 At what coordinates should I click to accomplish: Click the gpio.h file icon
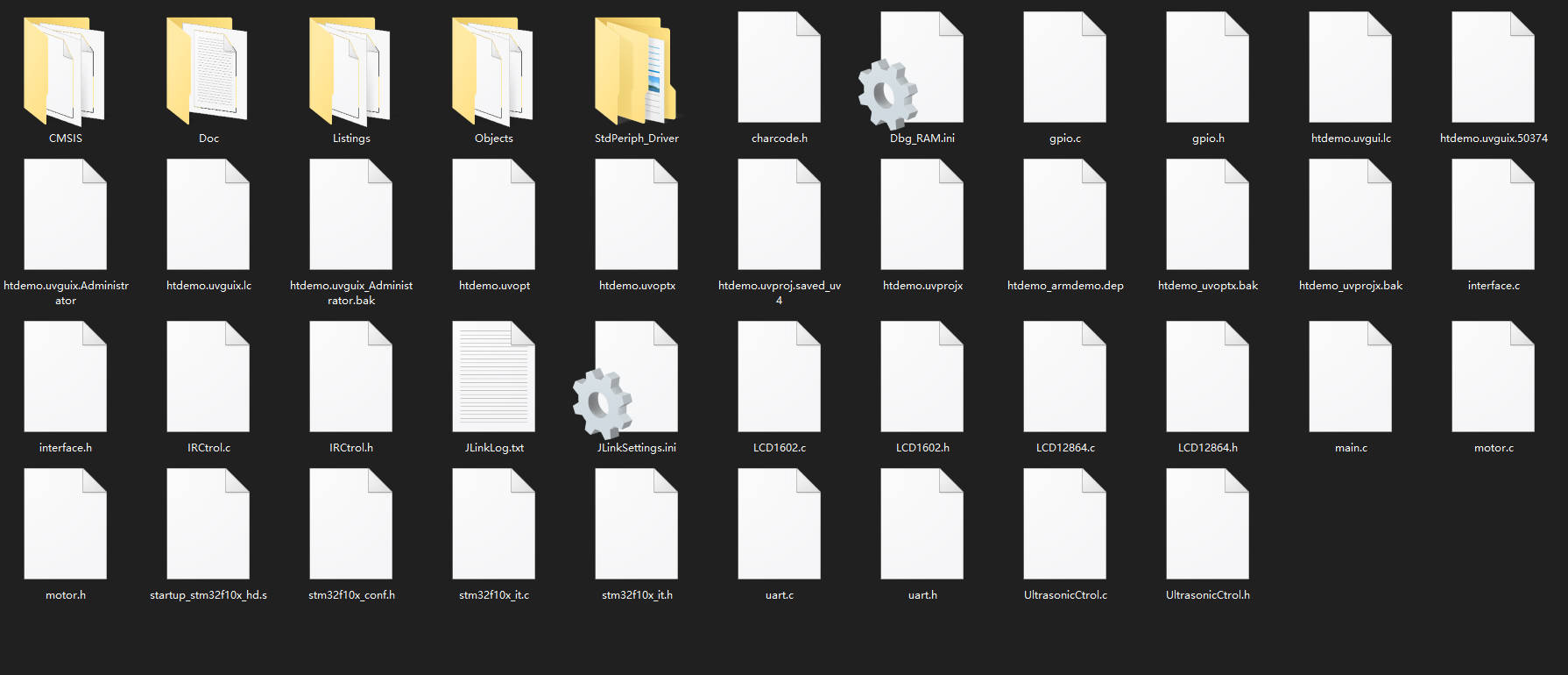[x=1207, y=67]
